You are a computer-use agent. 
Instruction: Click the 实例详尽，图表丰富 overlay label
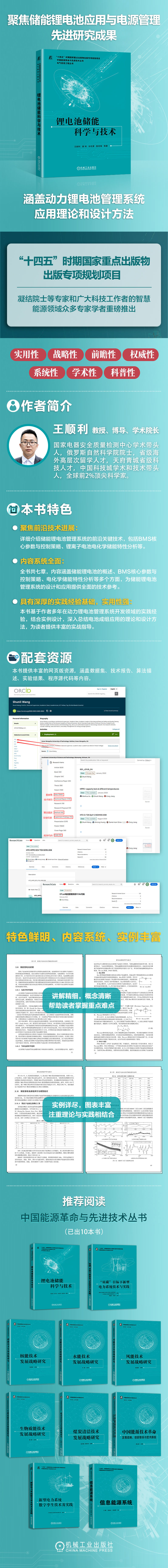(82, 1109)
